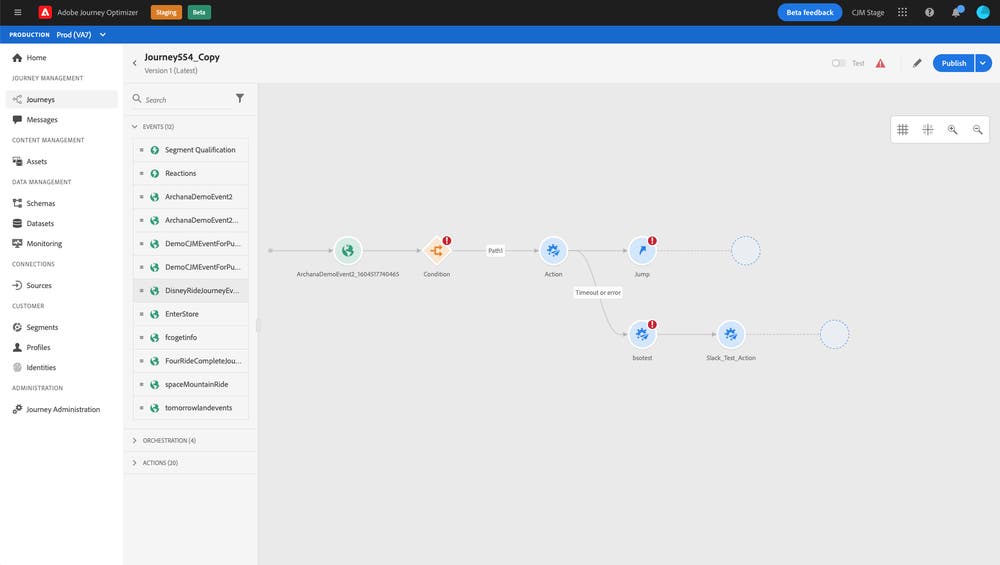Go to Home in sidebar
The height and width of the screenshot is (565, 1000).
click(61, 57)
